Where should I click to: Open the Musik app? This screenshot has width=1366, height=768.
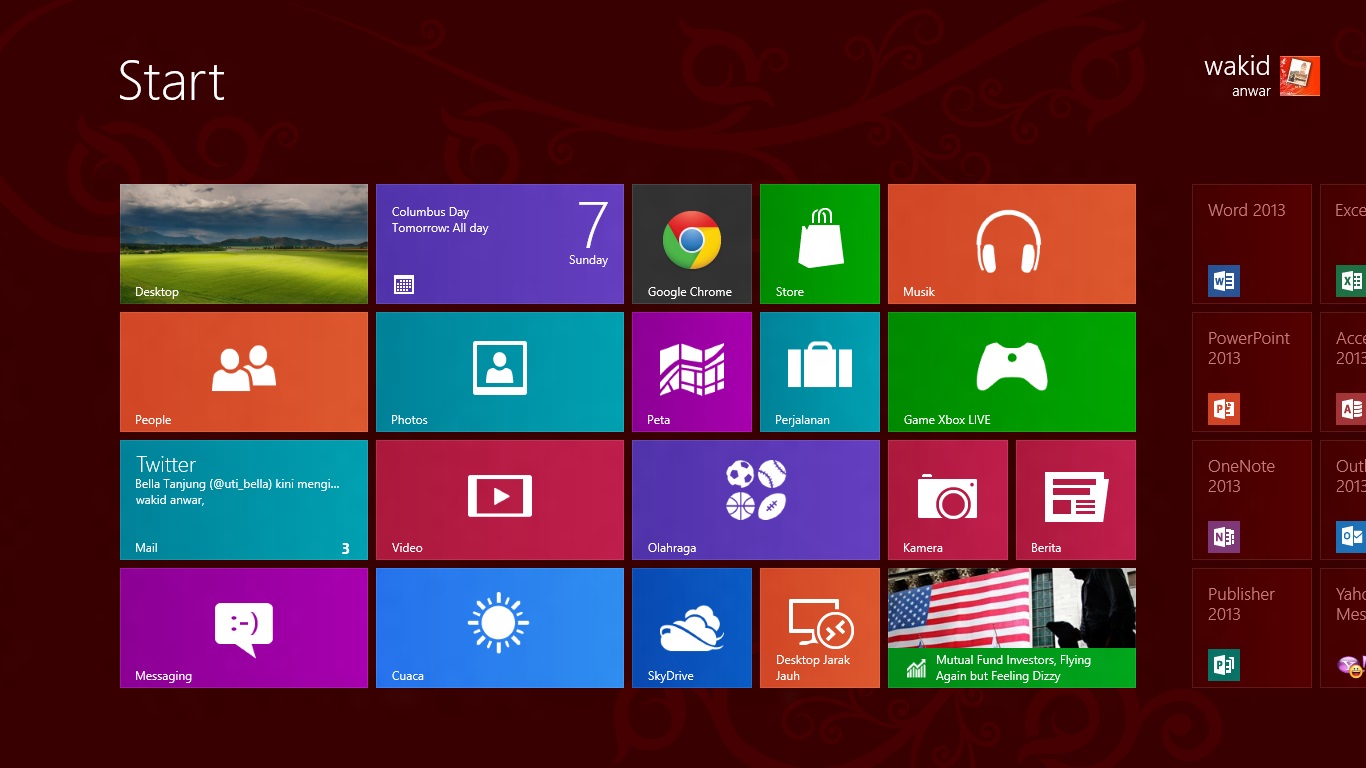click(1010, 243)
